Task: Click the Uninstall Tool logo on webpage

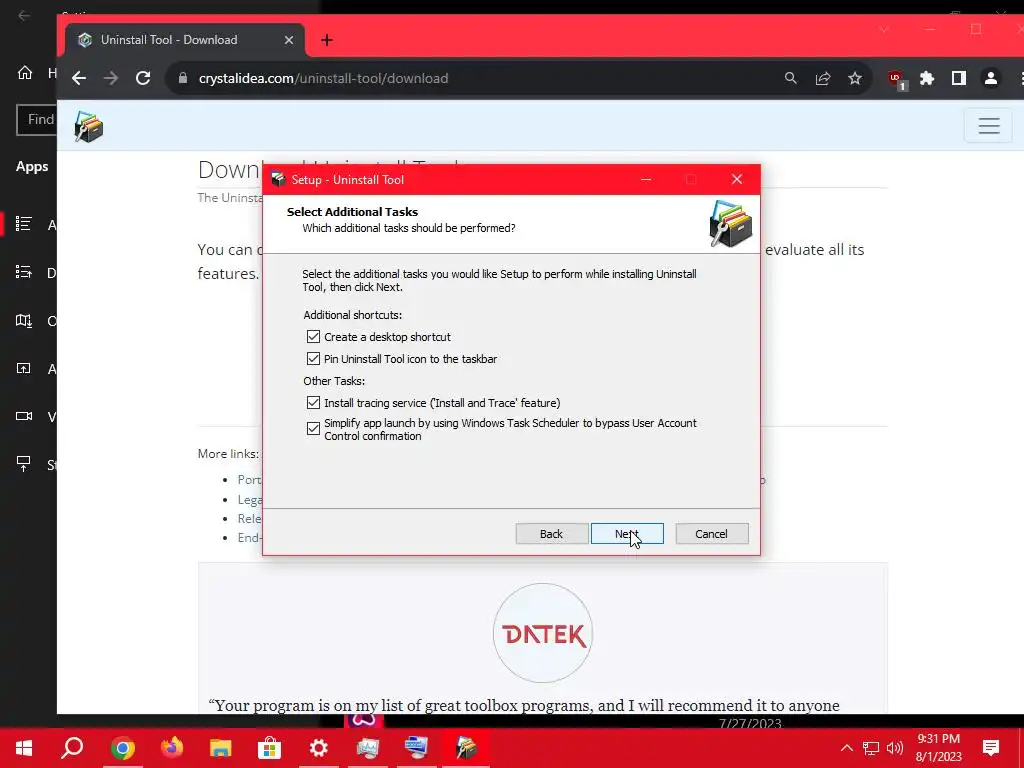Action: (x=89, y=126)
